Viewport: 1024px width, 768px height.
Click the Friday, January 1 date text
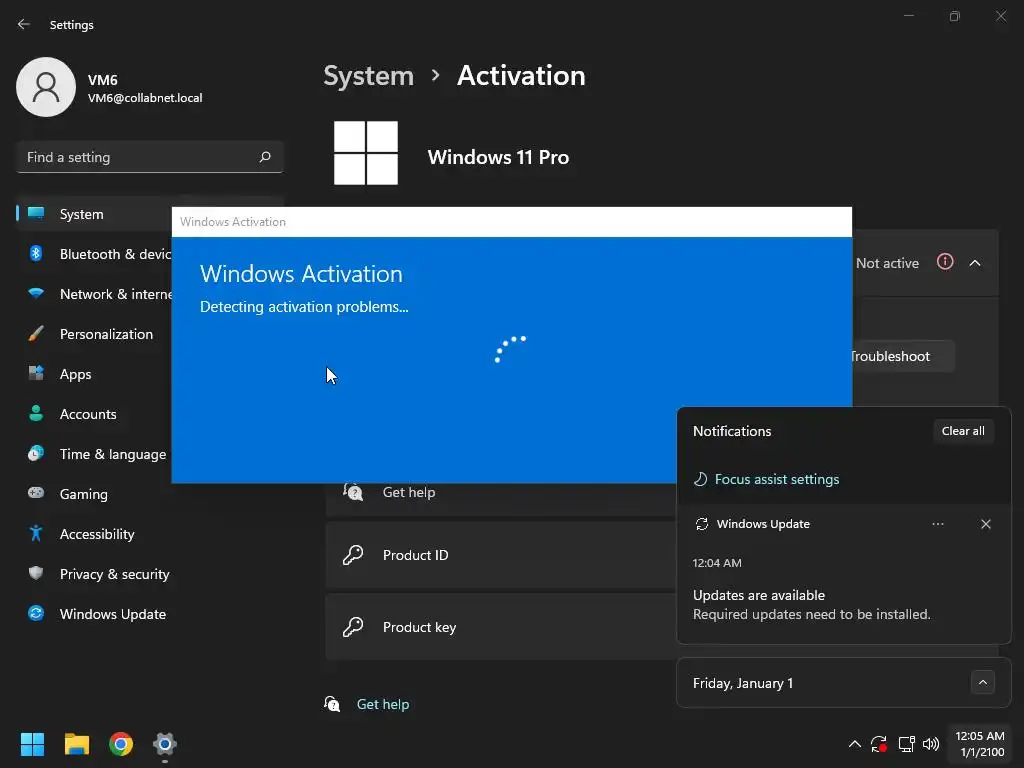tap(743, 683)
